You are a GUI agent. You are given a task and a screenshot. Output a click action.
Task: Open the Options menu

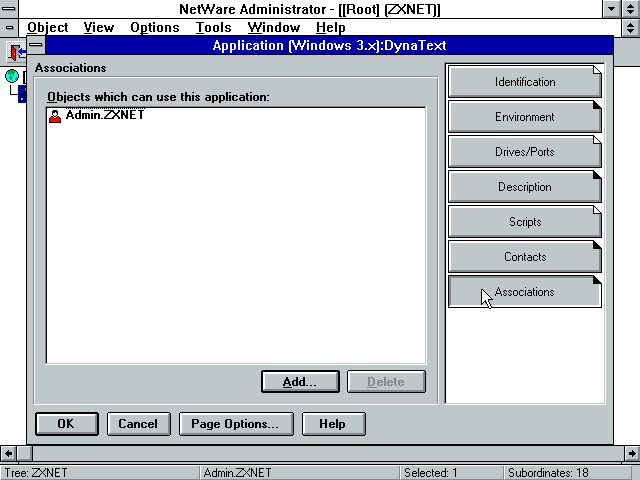click(155, 27)
